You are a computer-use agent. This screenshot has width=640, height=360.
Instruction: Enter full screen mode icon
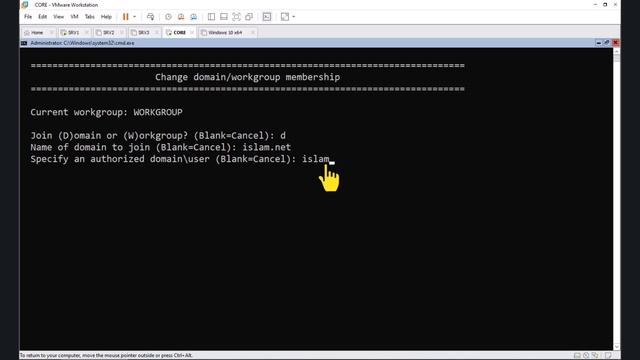point(236,17)
